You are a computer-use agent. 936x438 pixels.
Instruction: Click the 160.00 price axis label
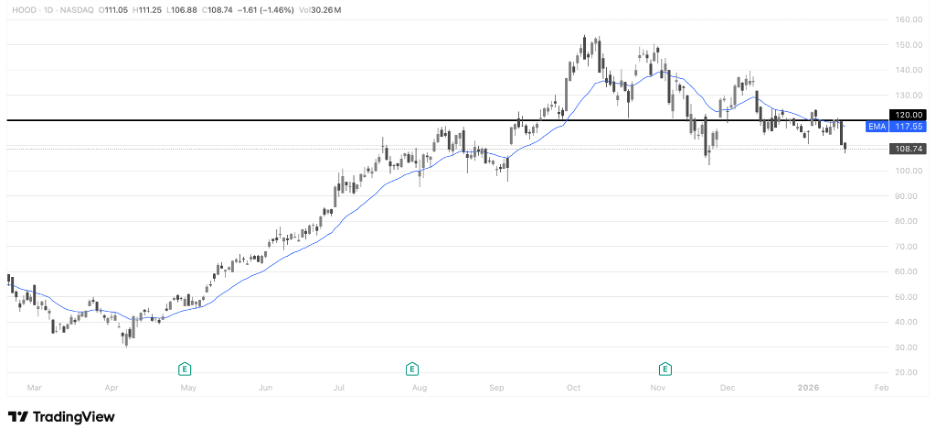[907, 20]
